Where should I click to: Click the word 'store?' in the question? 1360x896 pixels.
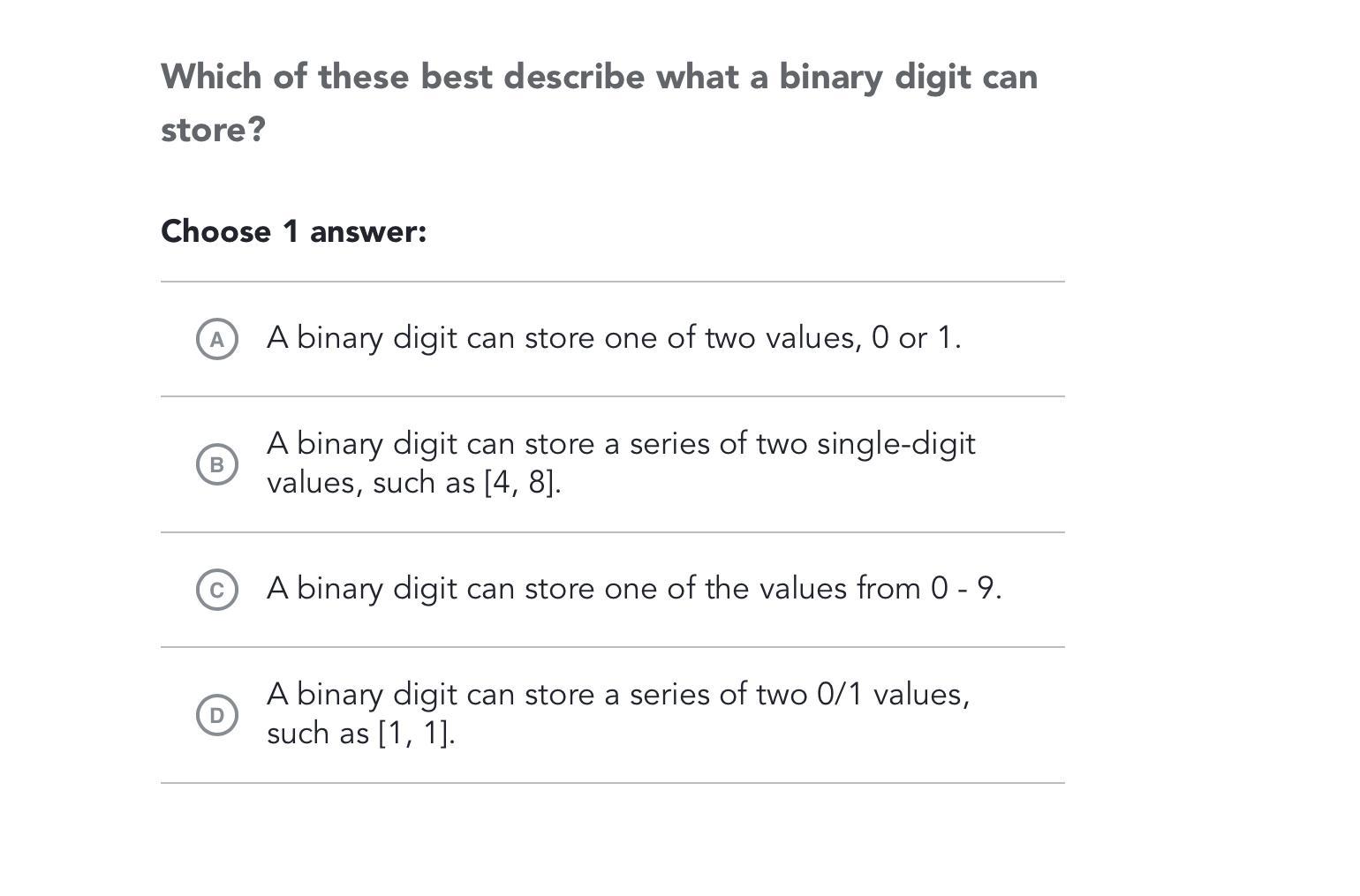213,130
